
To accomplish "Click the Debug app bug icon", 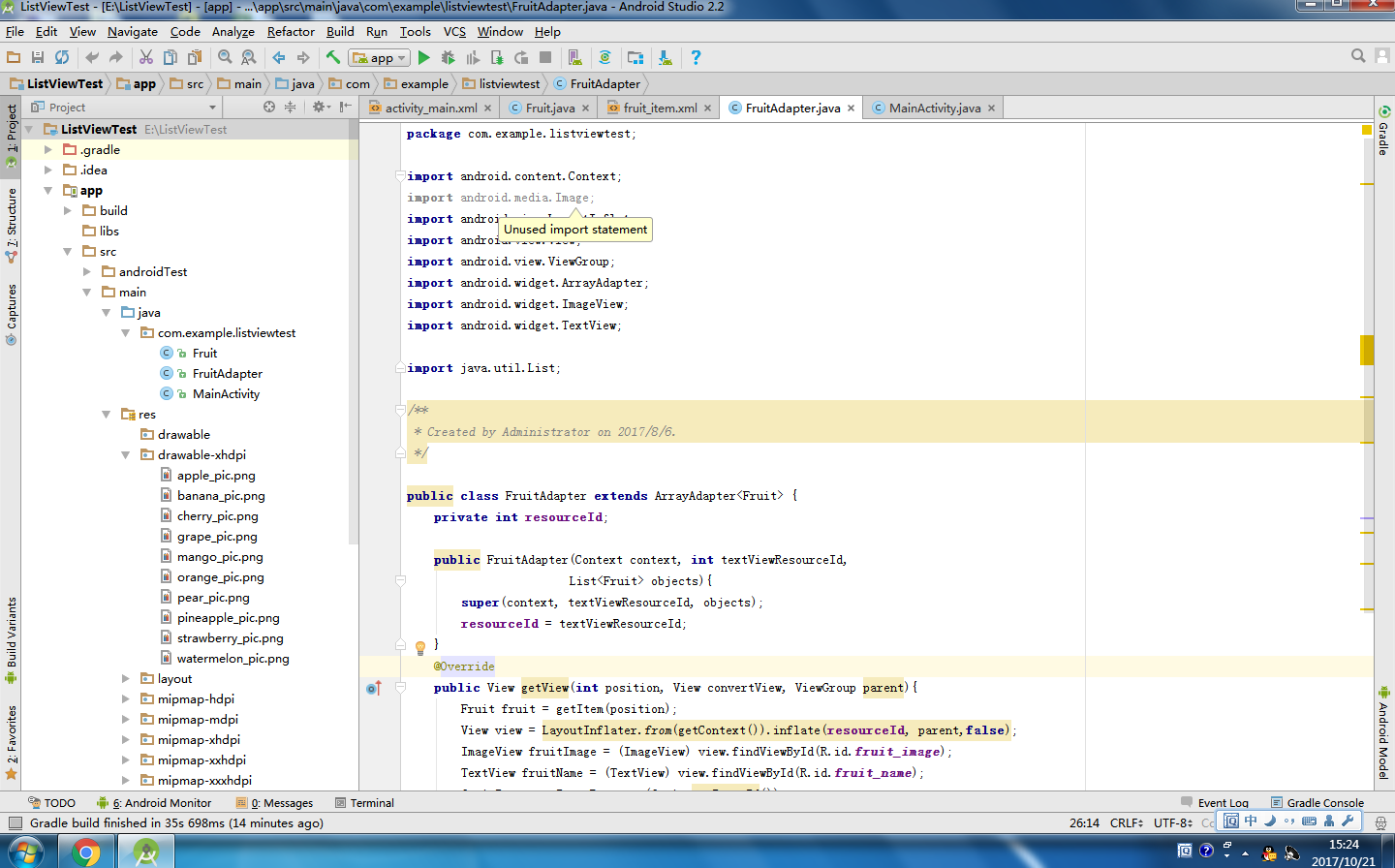I will point(448,57).
